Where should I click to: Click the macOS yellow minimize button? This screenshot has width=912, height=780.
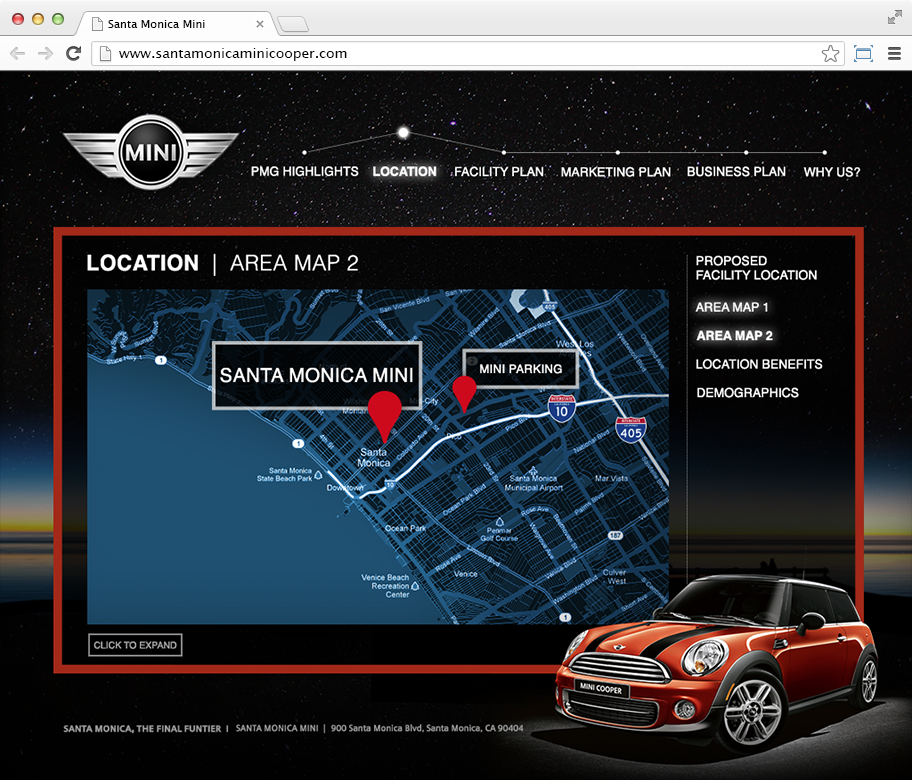38,19
